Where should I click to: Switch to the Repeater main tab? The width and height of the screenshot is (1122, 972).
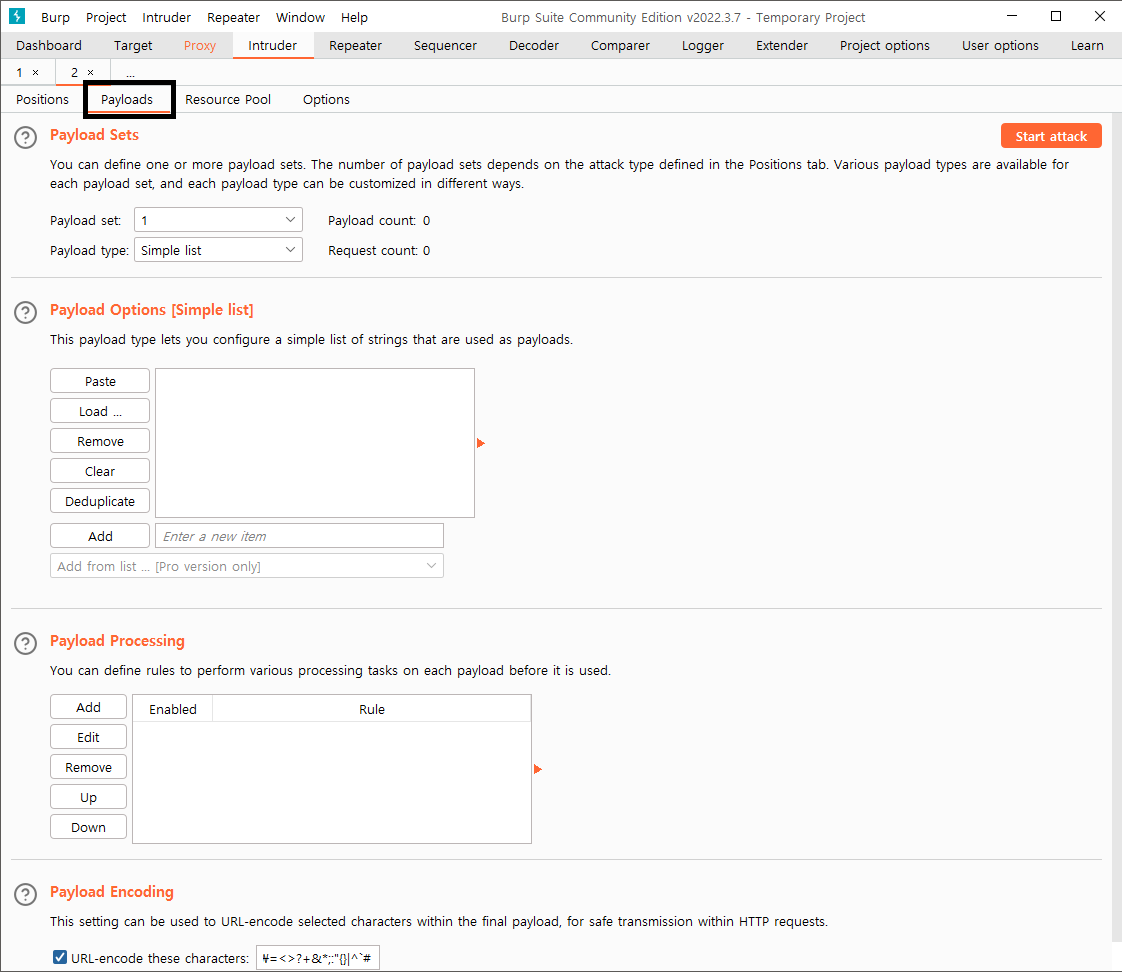click(x=356, y=45)
